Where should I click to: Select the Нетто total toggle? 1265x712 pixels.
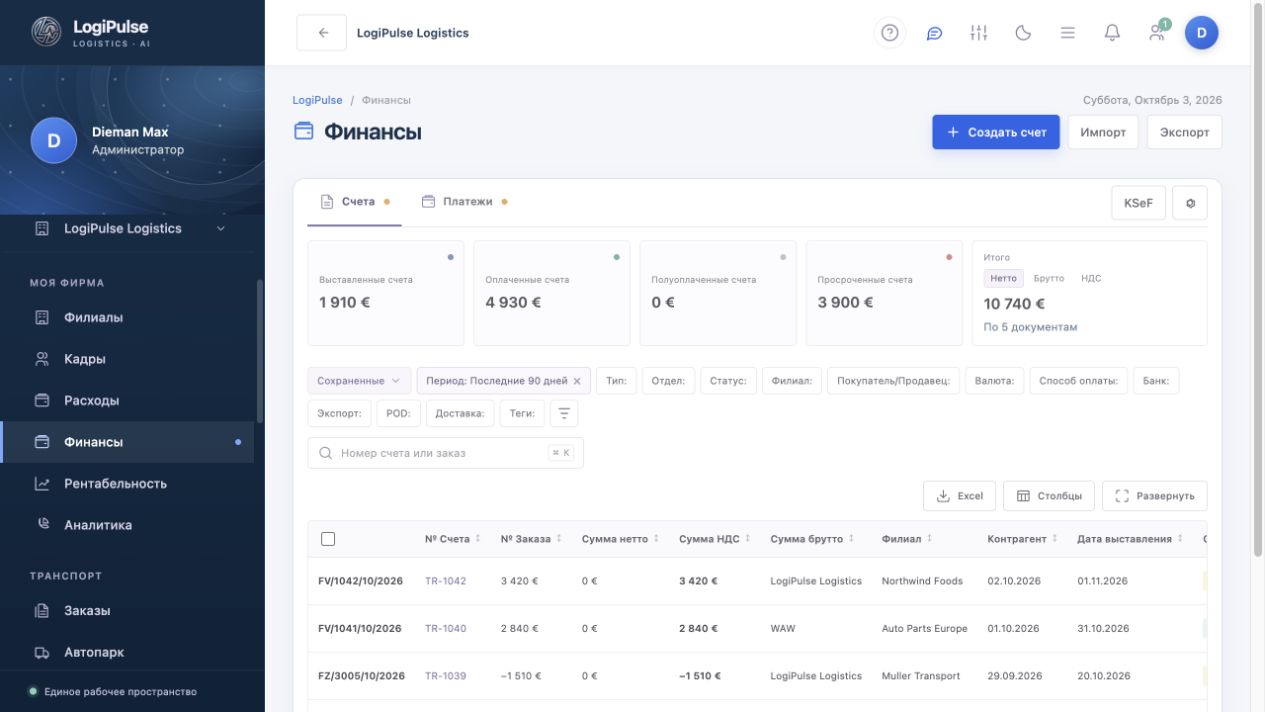1003,279
